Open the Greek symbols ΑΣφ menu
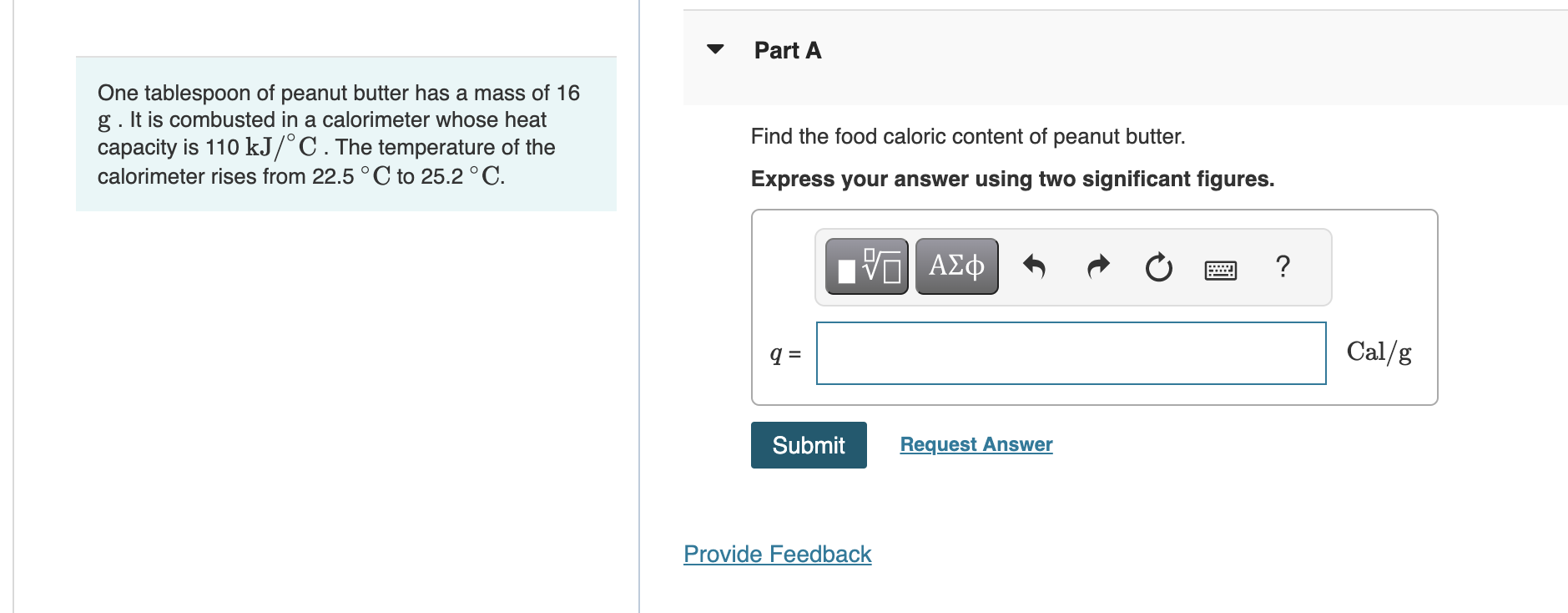The image size is (1568, 613). point(956,266)
